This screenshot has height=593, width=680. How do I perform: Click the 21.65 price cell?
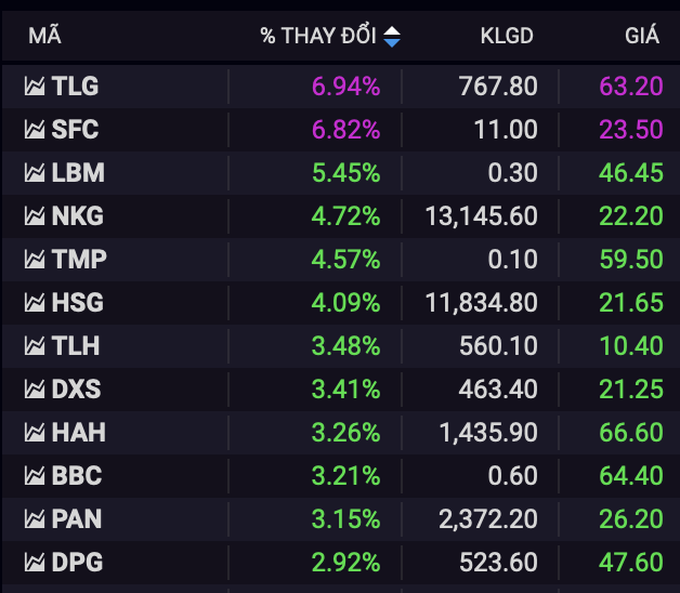(631, 302)
